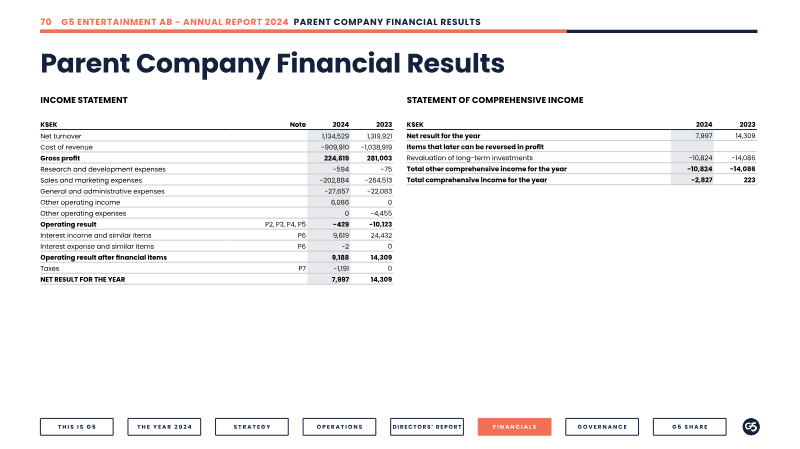Screen dimensions: 800x449
Task: Click Statement of Comprehensive Income heading
Action: (x=495, y=100)
